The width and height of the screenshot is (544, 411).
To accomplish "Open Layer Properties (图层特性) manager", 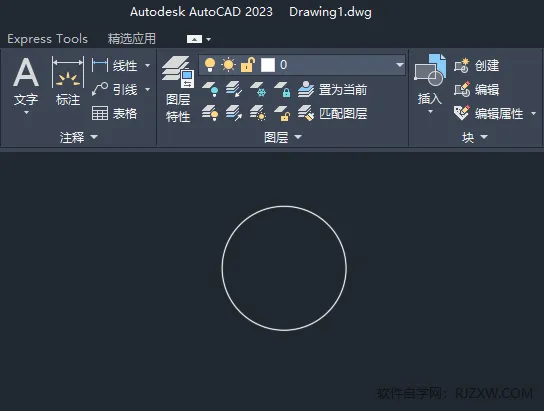I will point(178,89).
